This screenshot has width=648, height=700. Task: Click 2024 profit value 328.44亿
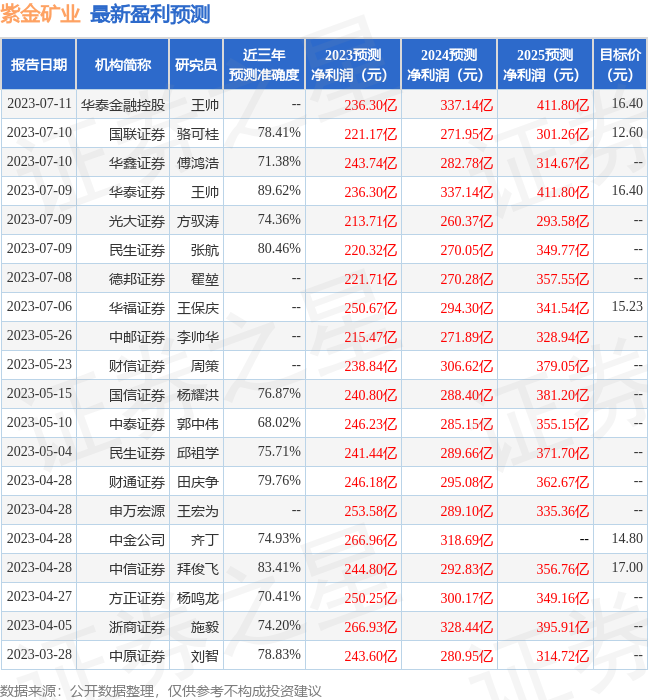[466, 627]
